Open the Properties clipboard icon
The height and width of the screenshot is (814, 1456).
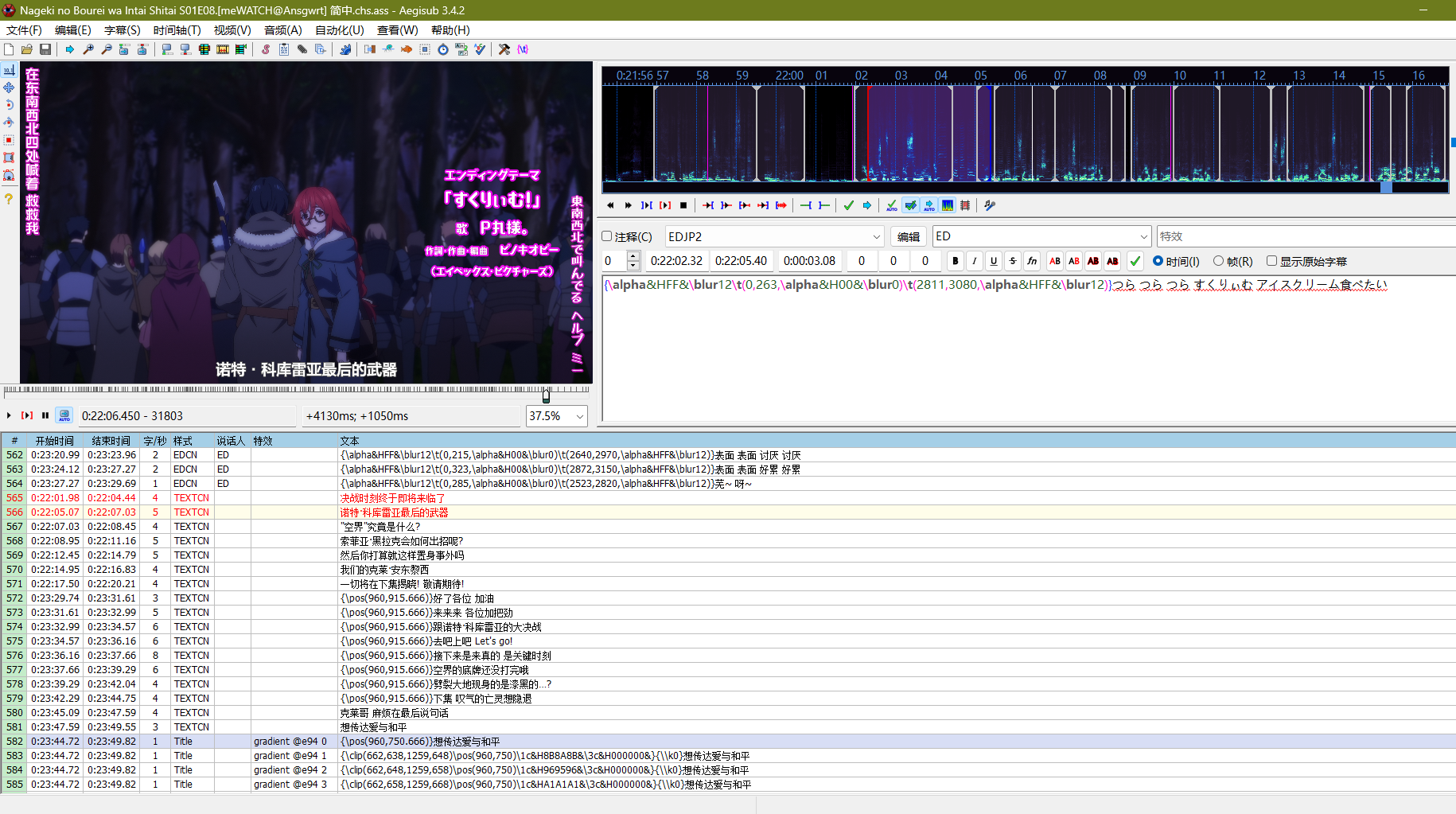(x=284, y=49)
